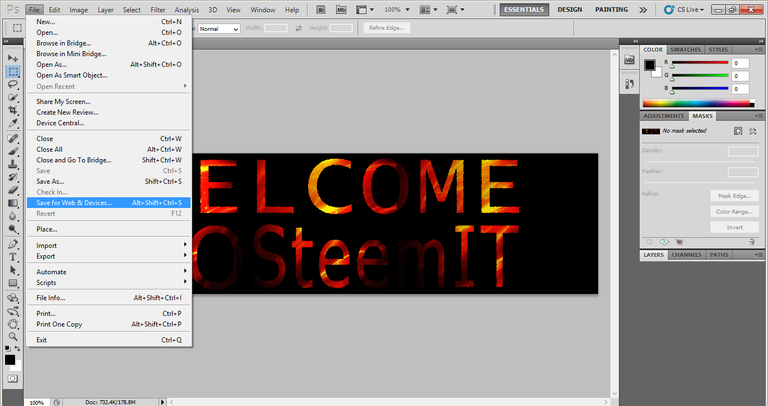The width and height of the screenshot is (768, 406).
Task: Select the History Brush tool
Action: tap(13, 177)
